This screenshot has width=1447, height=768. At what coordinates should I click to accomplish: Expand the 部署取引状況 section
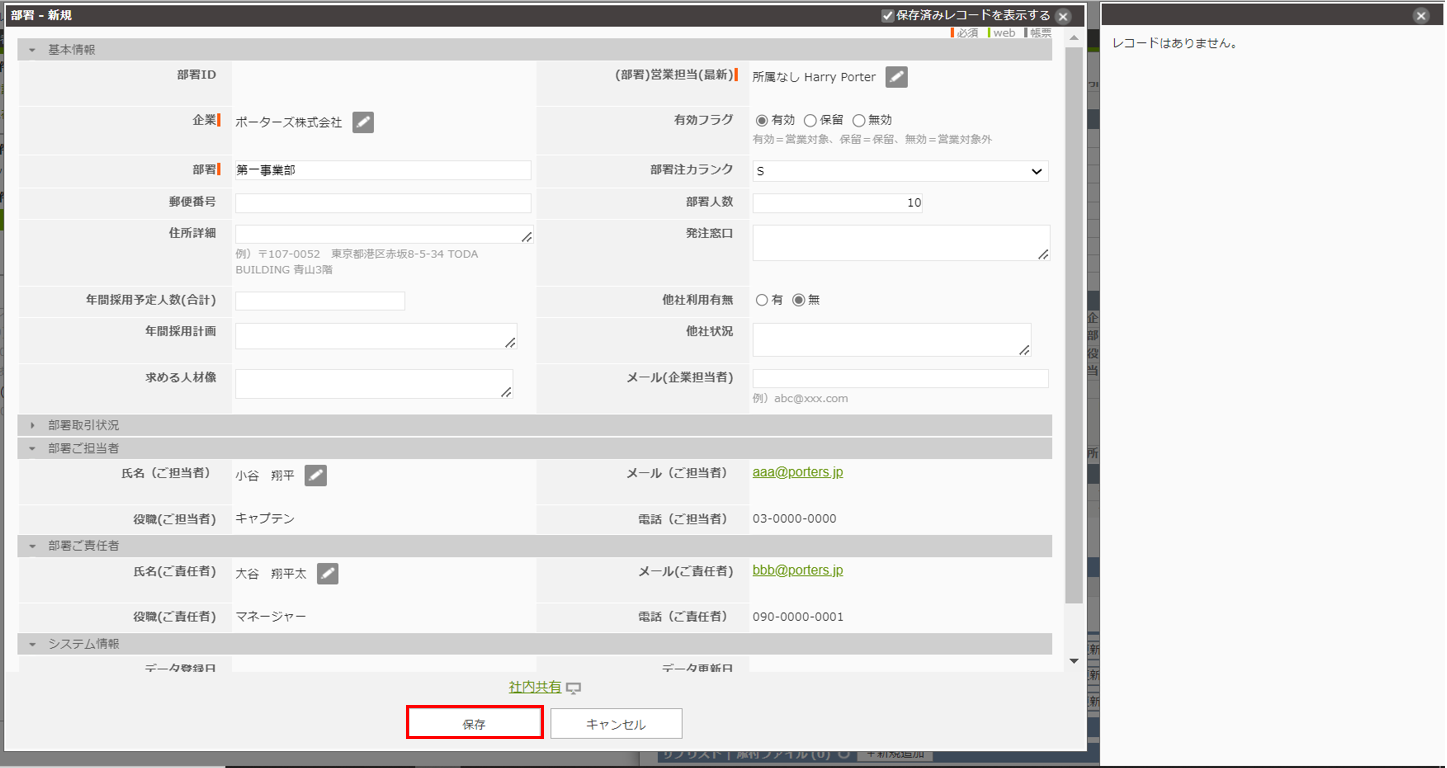(32, 426)
